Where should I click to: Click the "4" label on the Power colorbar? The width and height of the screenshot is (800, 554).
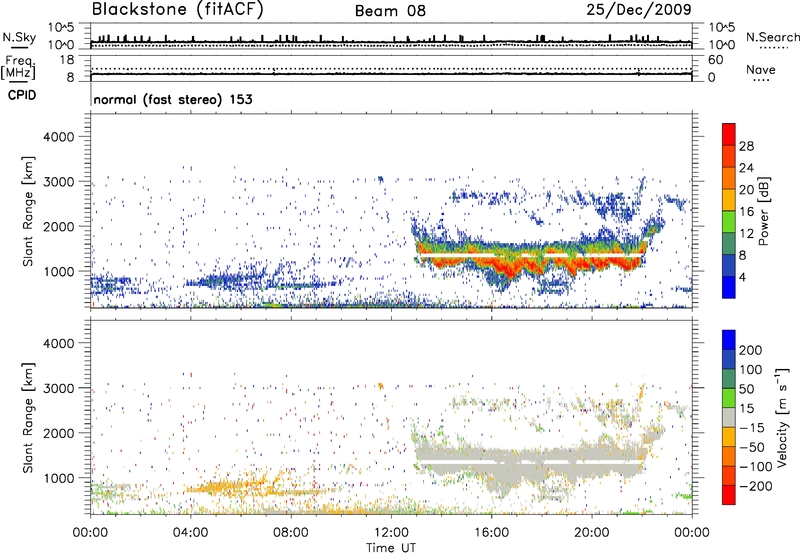[x=742, y=277]
